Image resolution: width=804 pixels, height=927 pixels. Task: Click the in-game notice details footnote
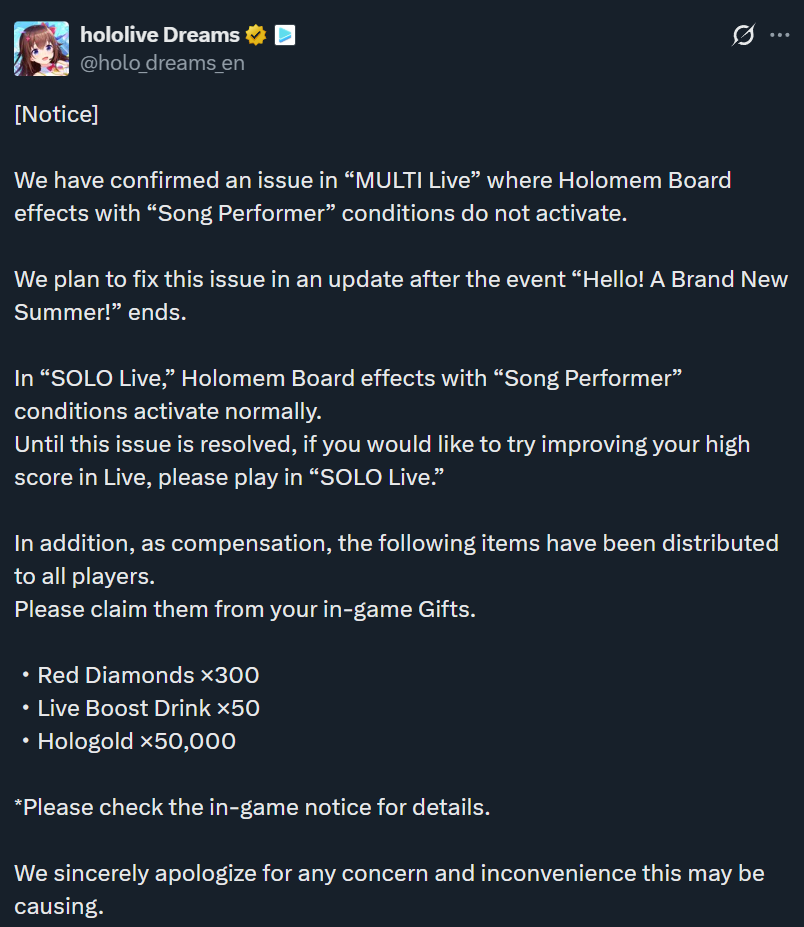pos(252,808)
